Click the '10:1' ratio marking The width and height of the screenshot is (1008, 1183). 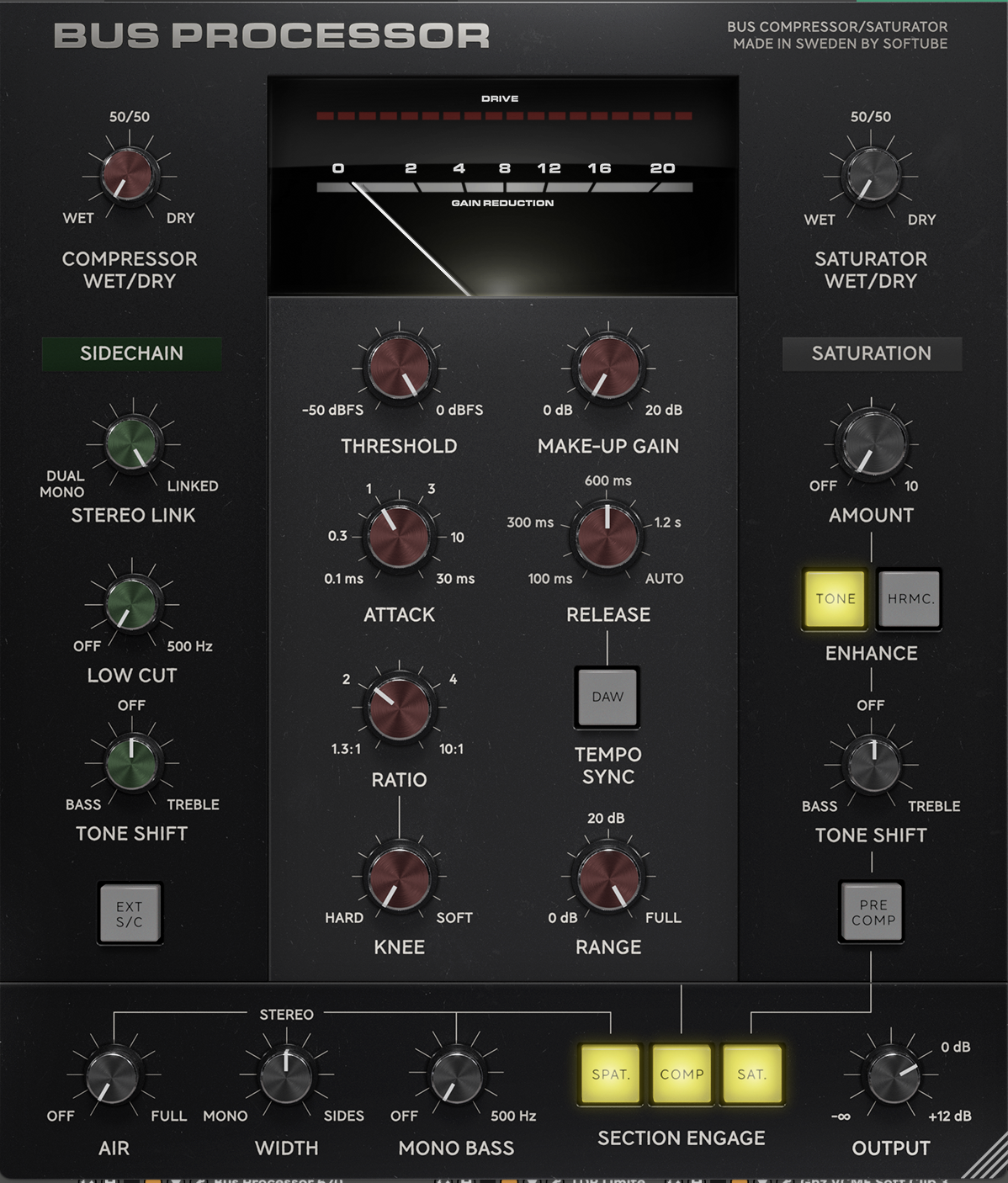(451, 749)
